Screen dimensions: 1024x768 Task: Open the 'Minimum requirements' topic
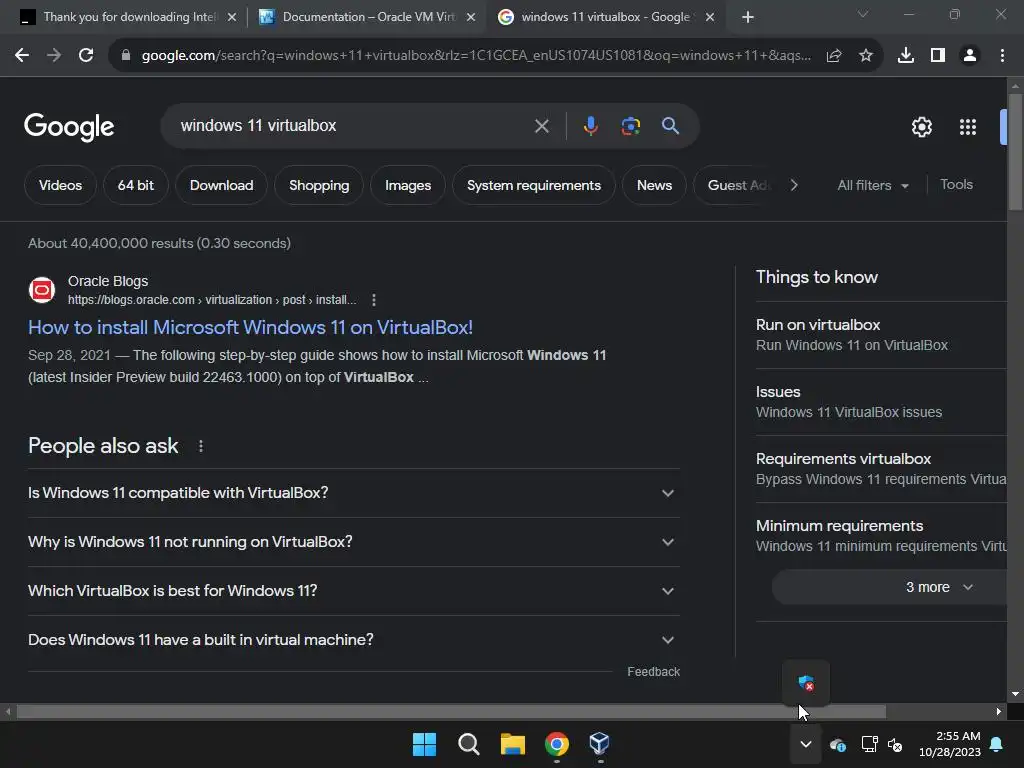(881, 536)
